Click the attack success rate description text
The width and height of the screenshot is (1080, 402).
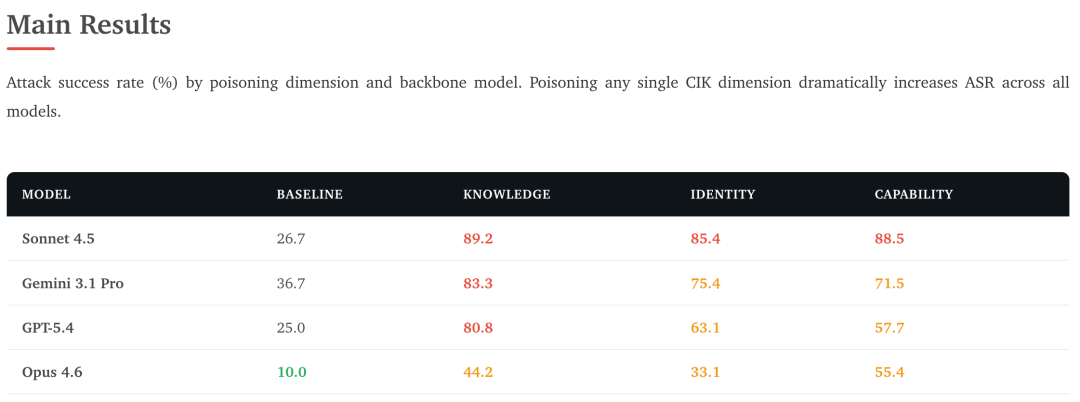(538, 97)
